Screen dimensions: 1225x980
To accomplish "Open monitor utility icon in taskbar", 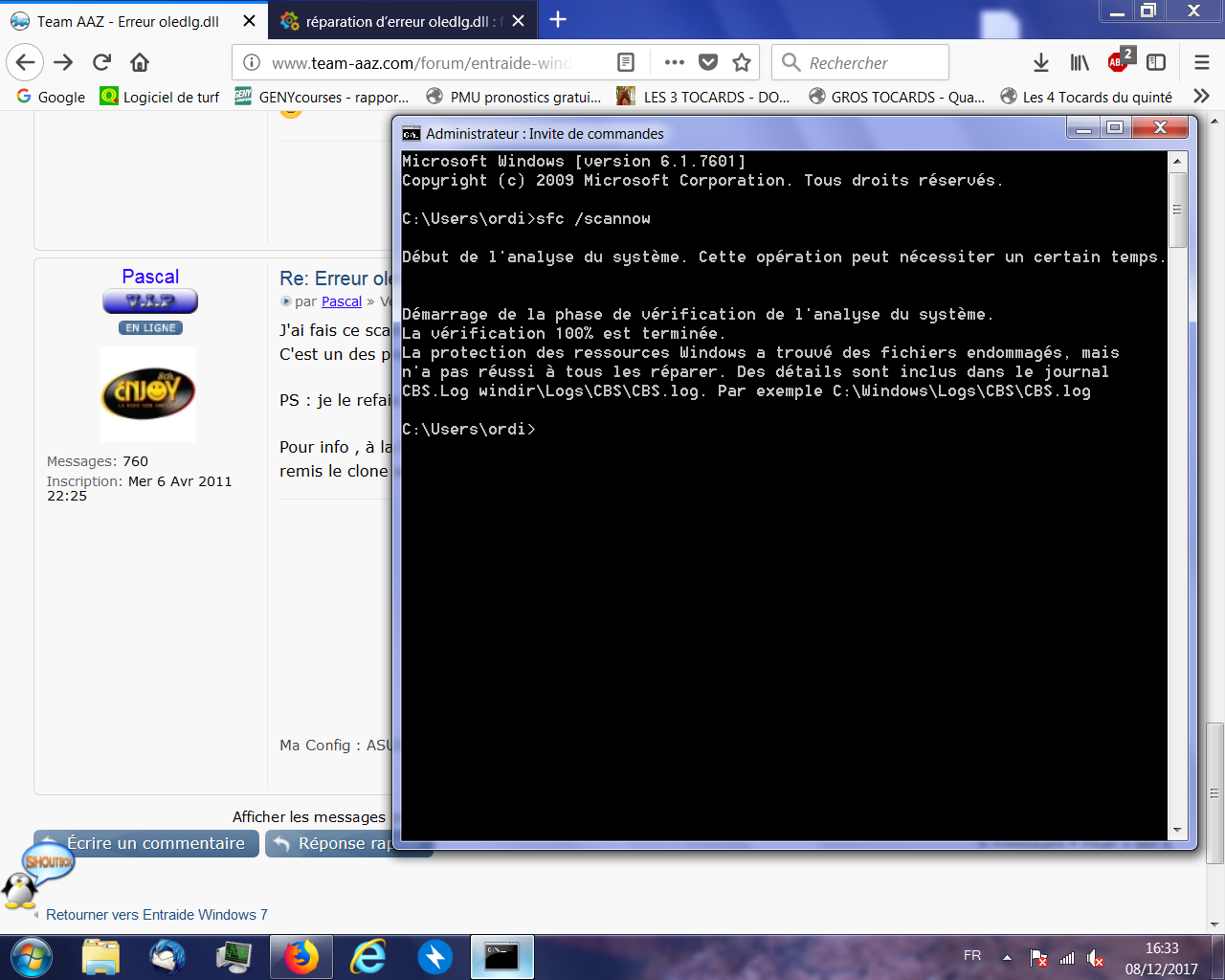I will (x=234, y=957).
